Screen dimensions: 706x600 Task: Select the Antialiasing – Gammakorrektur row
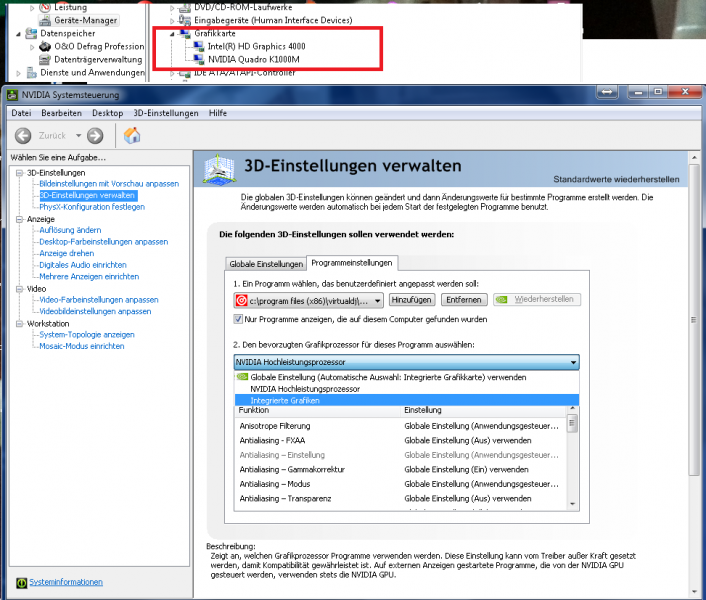pos(401,469)
